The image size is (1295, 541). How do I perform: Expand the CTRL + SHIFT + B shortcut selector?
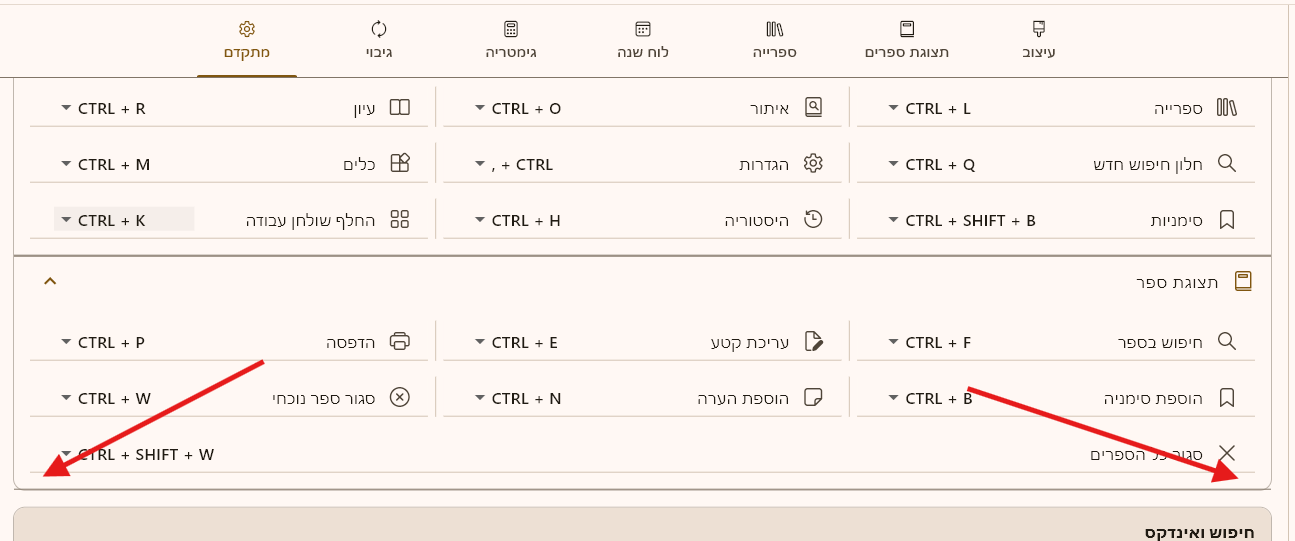coord(893,220)
